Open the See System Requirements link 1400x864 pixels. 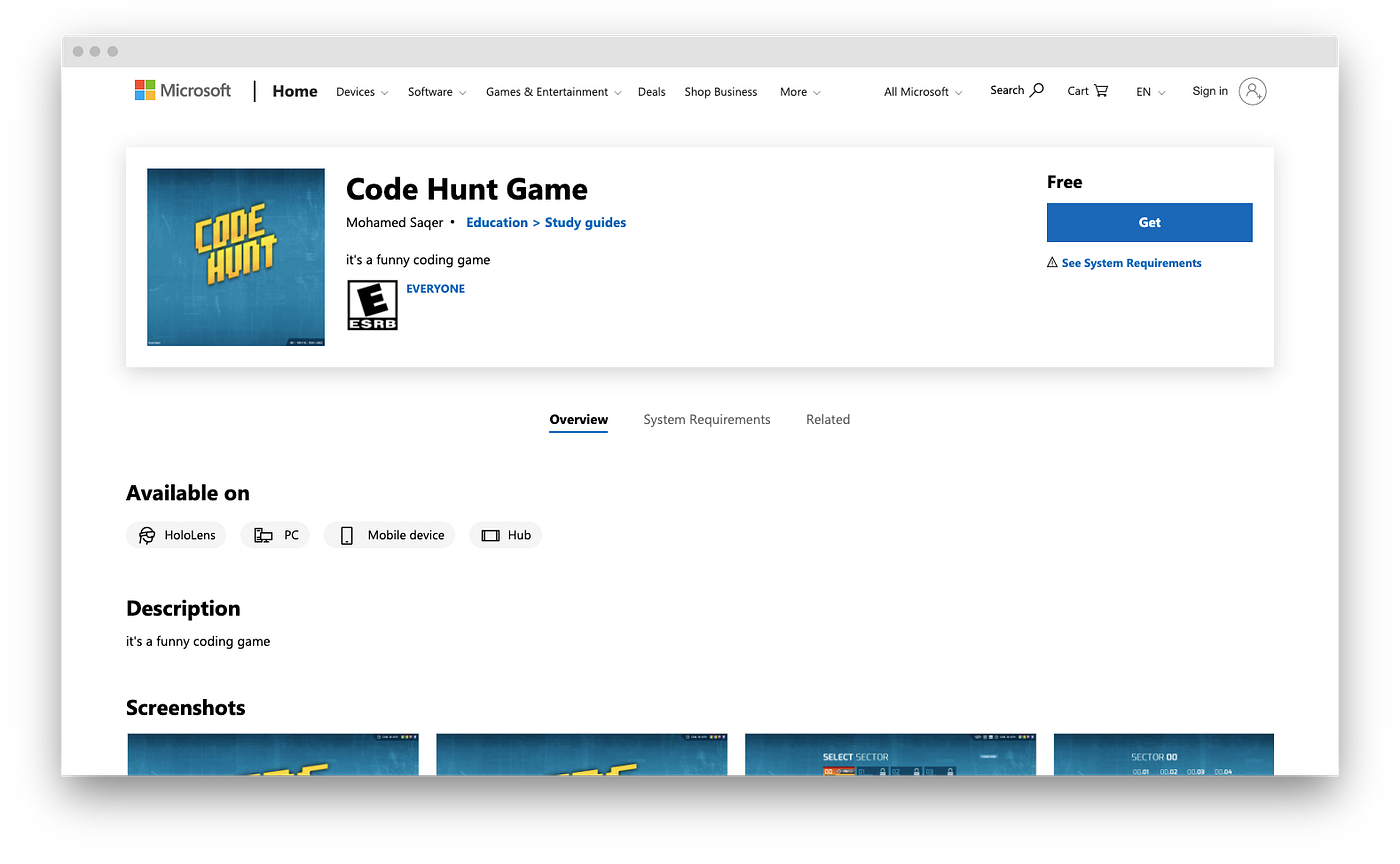click(x=1132, y=263)
